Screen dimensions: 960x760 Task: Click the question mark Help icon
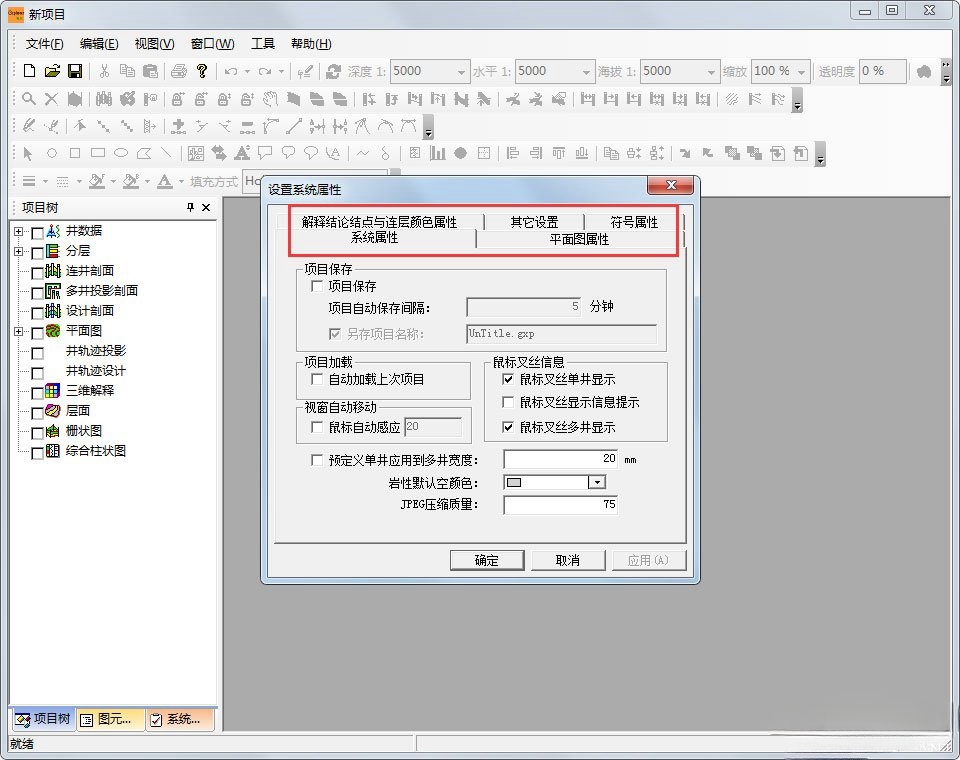click(x=201, y=71)
